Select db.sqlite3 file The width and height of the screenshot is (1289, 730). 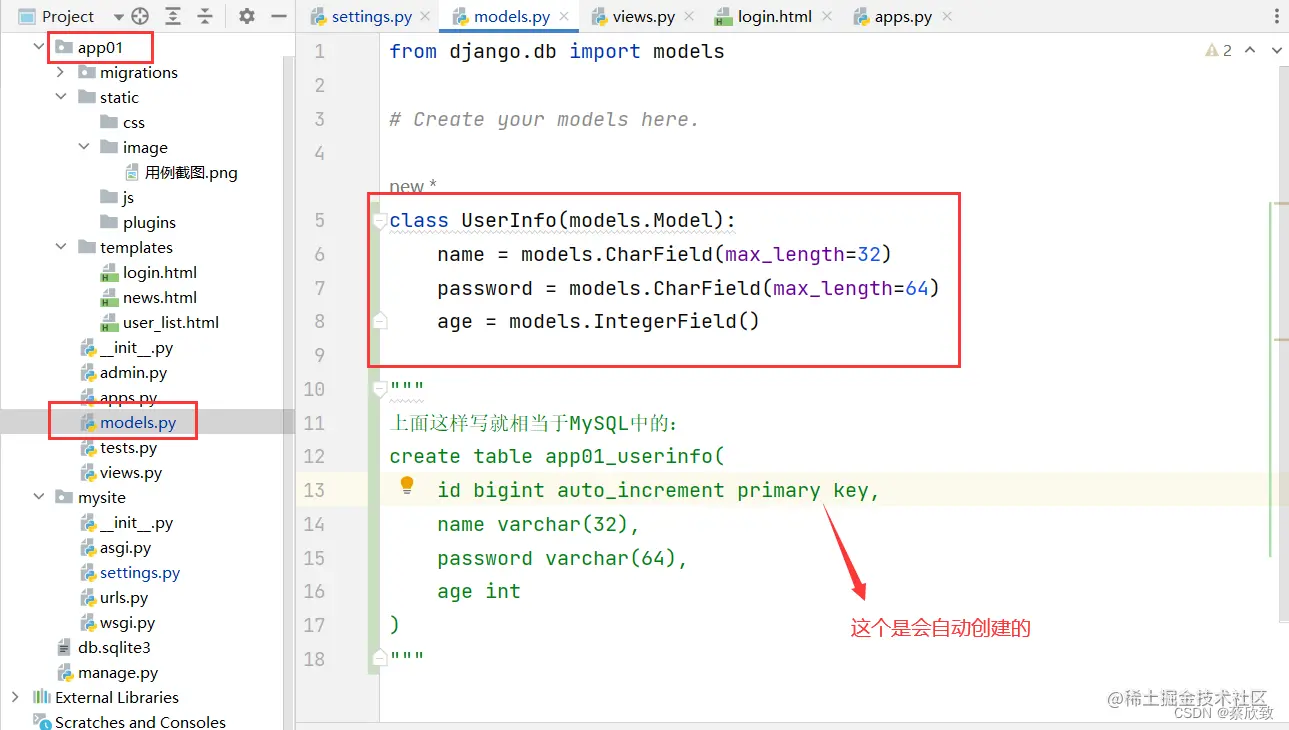tap(104, 647)
